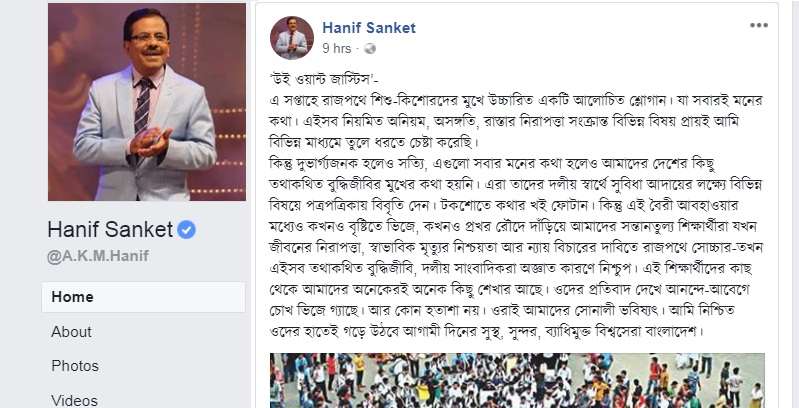Click the line starting 'চোখ ভিজে গ্যাছে'

500,309
